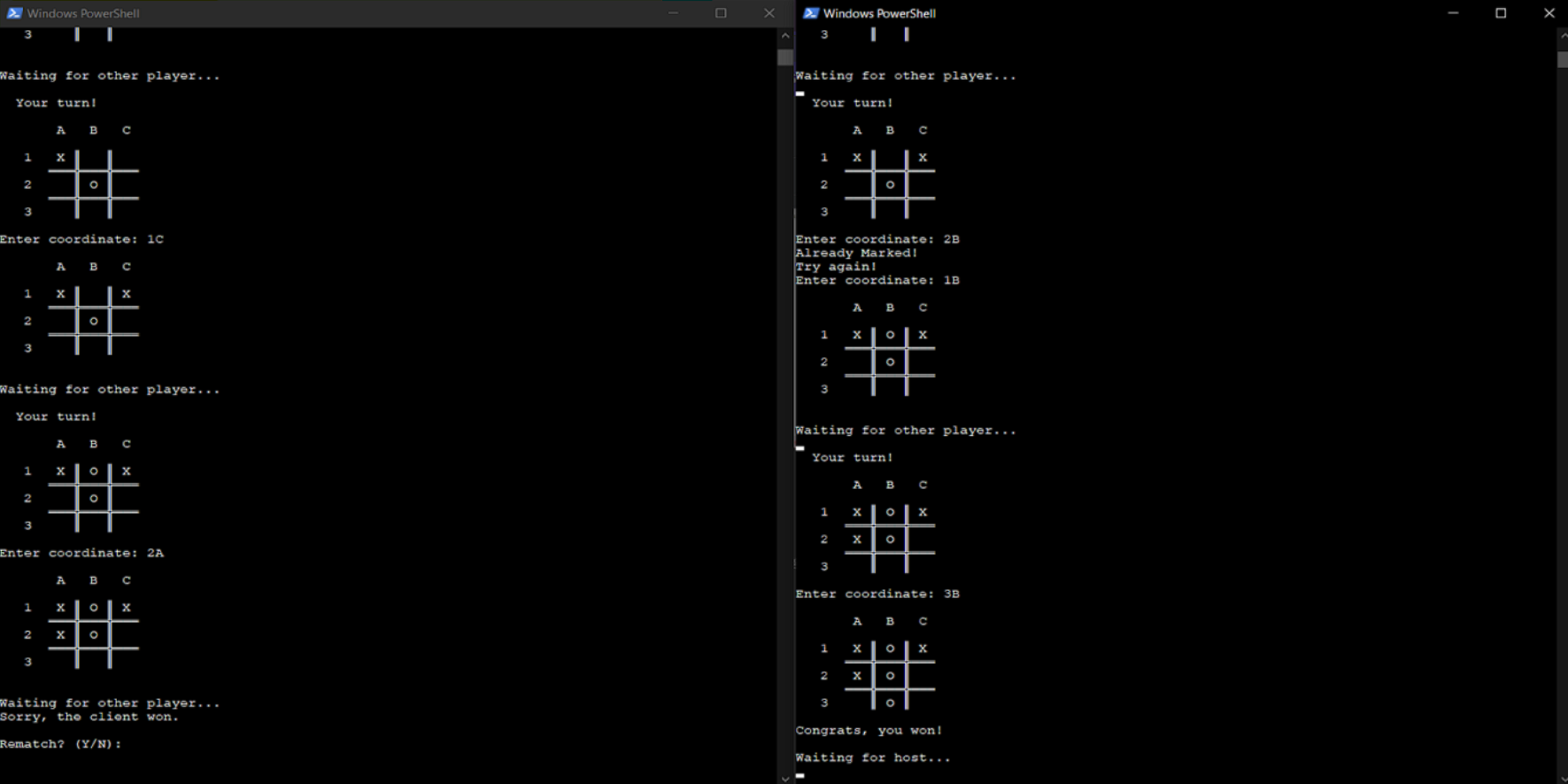Click the "Rematch? (Y/N):" prompt line
The width and height of the screenshot is (1568, 784).
tap(61, 744)
